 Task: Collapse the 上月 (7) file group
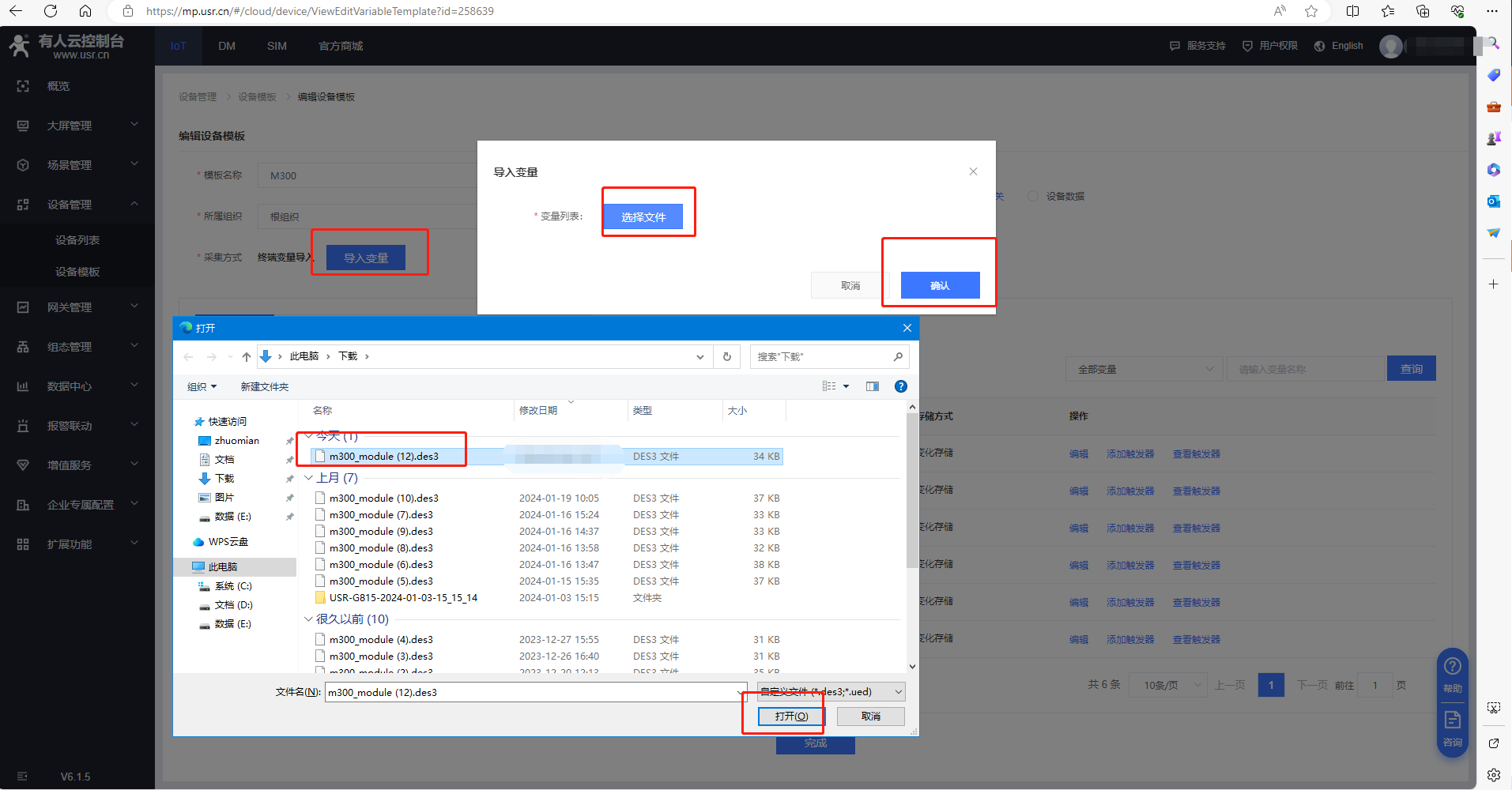click(308, 478)
